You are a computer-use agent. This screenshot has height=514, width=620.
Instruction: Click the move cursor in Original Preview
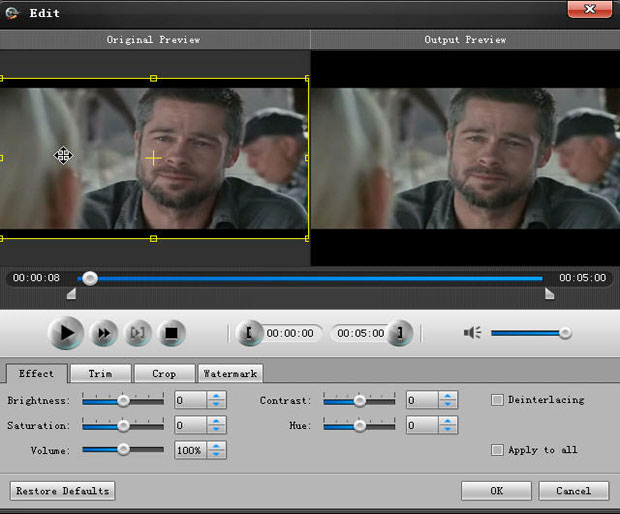pos(63,155)
